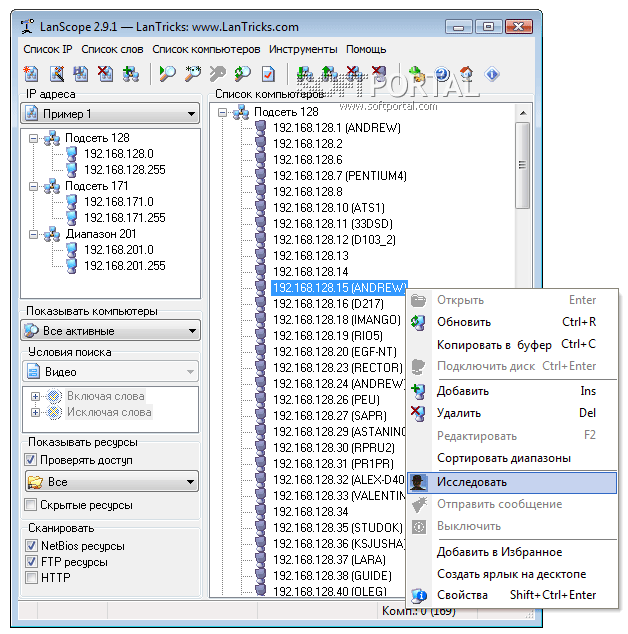Image resolution: width=628 pixels, height=634 pixels.
Task: Expand the Исключая слова node
Action: coord(35,412)
